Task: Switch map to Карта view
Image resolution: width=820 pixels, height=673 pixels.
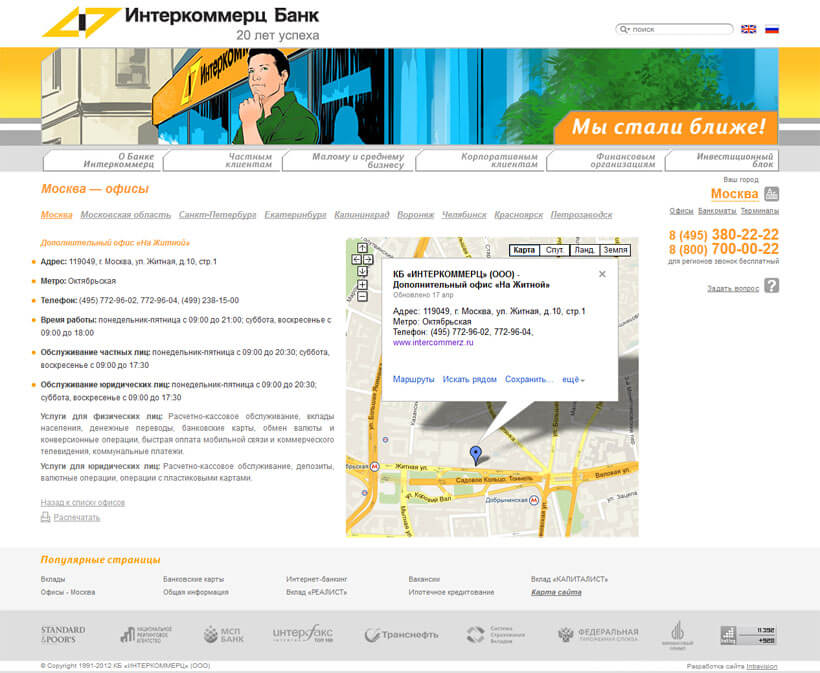Action: [x=524, y=250]
